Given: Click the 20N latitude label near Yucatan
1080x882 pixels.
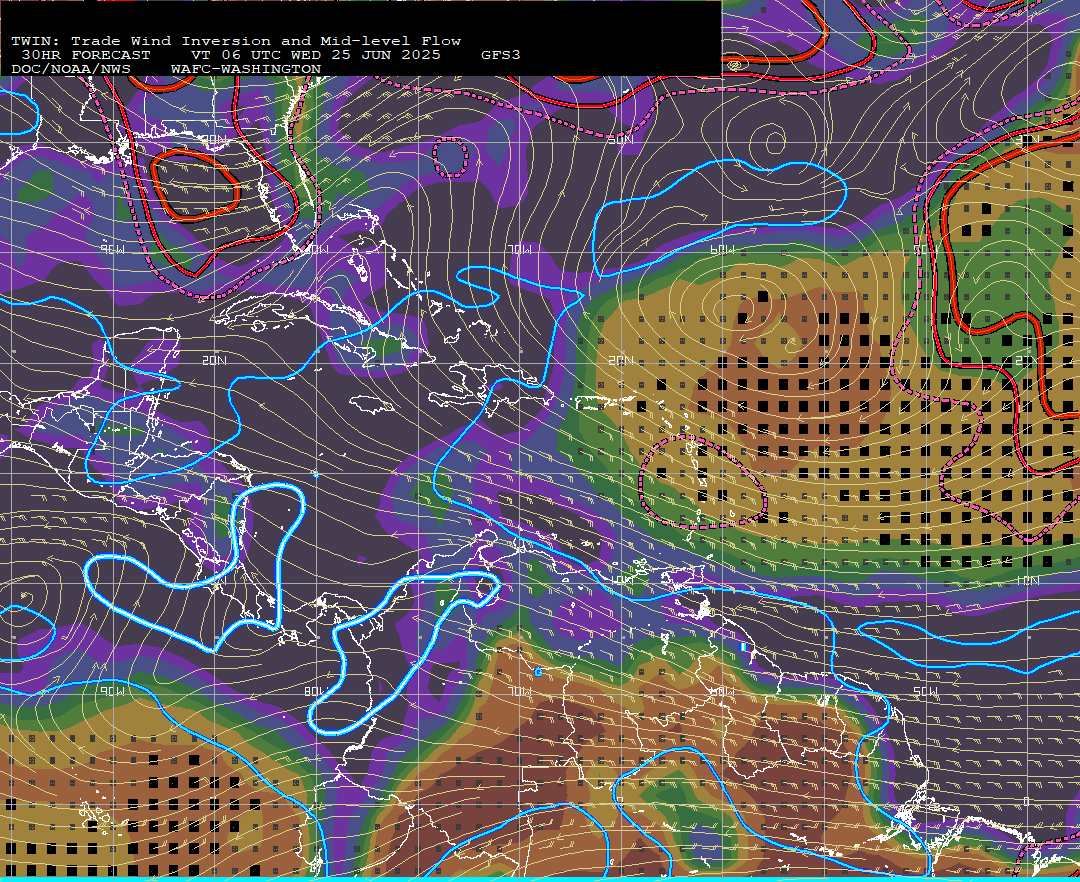Looking at the screenshot, I should click(214, 360).
